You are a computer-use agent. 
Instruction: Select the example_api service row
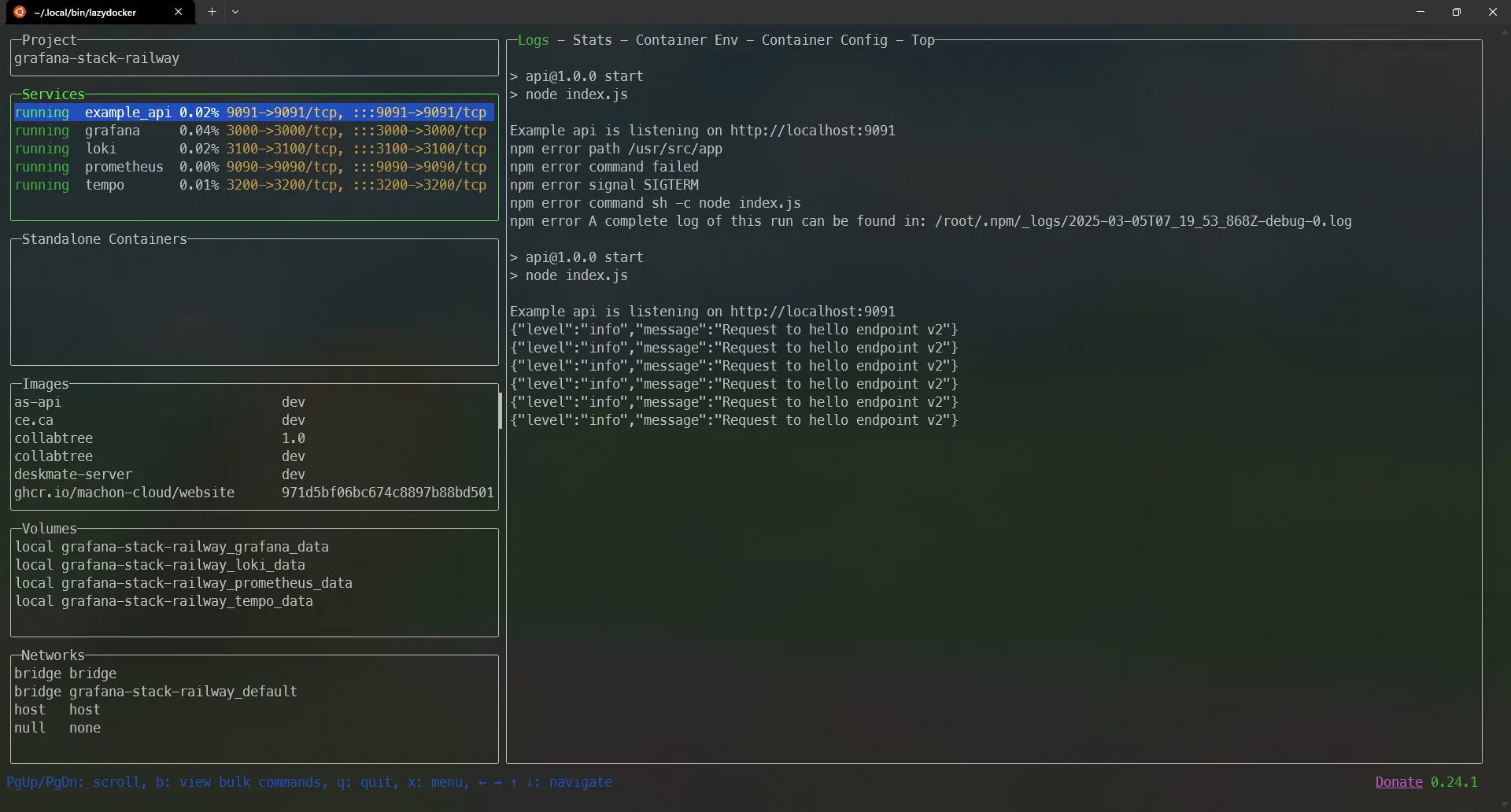click(x=253, y=113)
